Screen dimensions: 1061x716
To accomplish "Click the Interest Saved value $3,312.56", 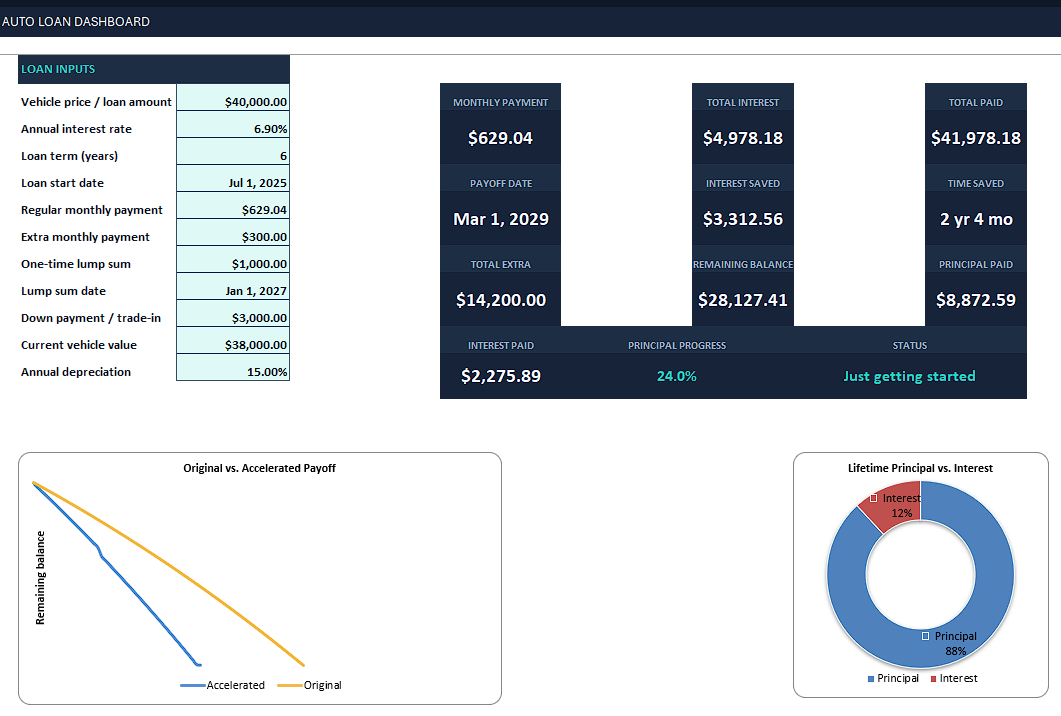I will (x=743, y=219).
